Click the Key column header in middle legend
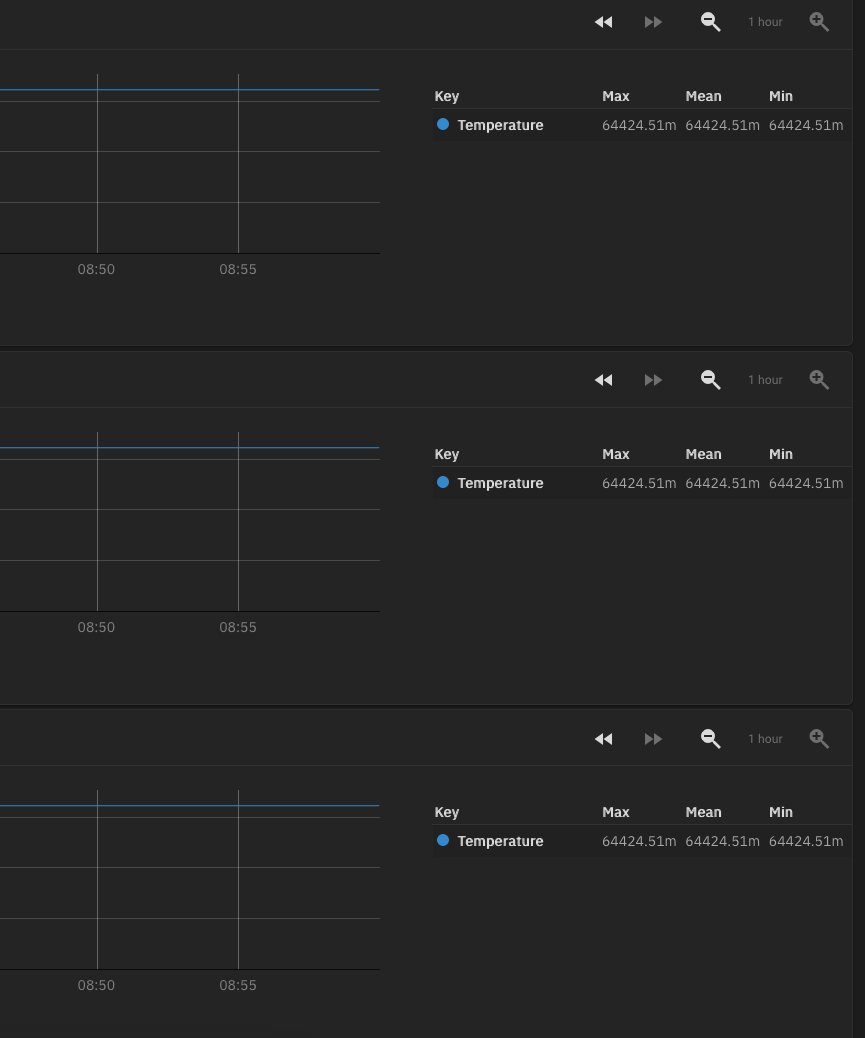Image resolution: width=865 pixels, height=1038 pixels. click(447, 454)
